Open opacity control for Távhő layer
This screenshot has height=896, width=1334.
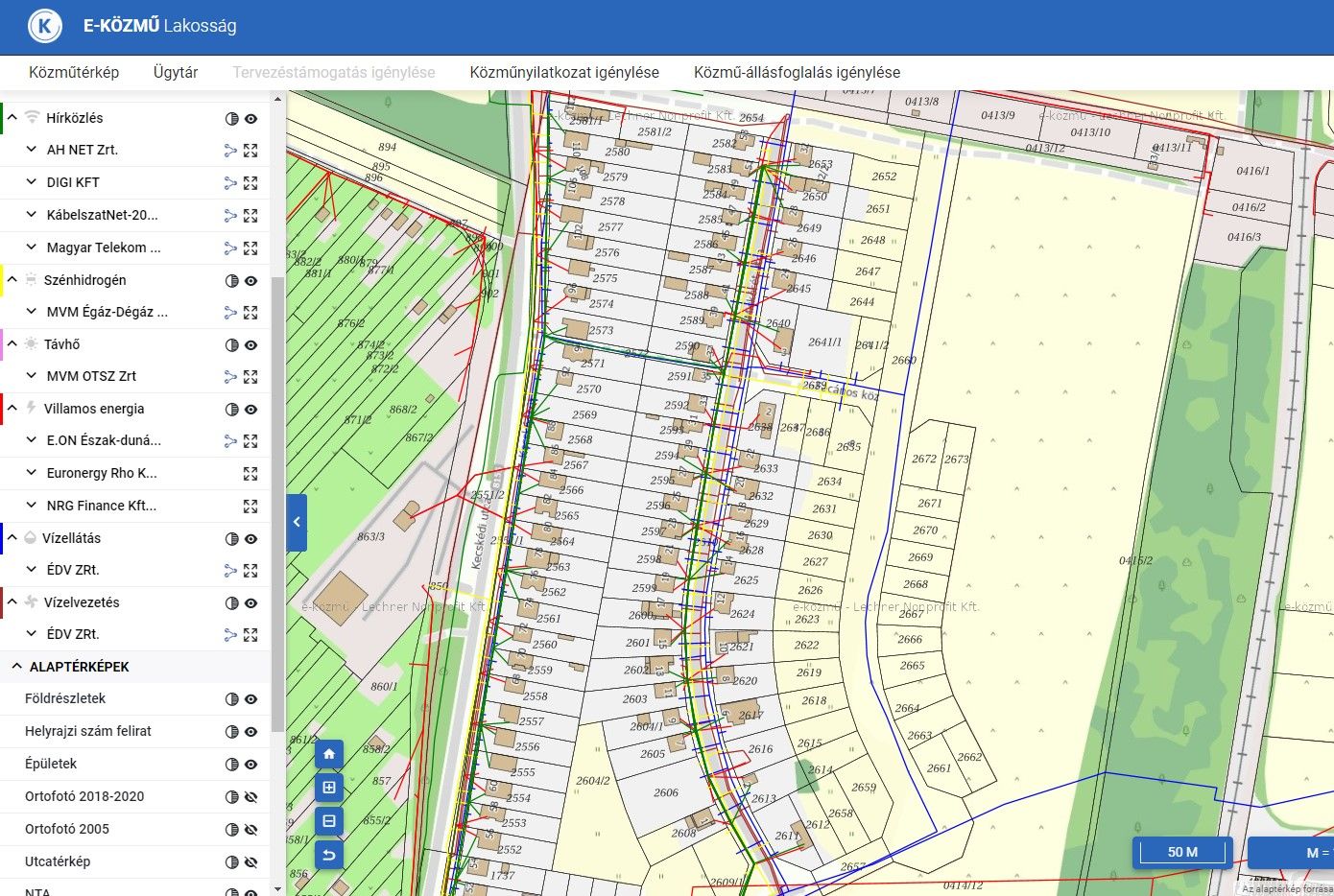(231, 344)
